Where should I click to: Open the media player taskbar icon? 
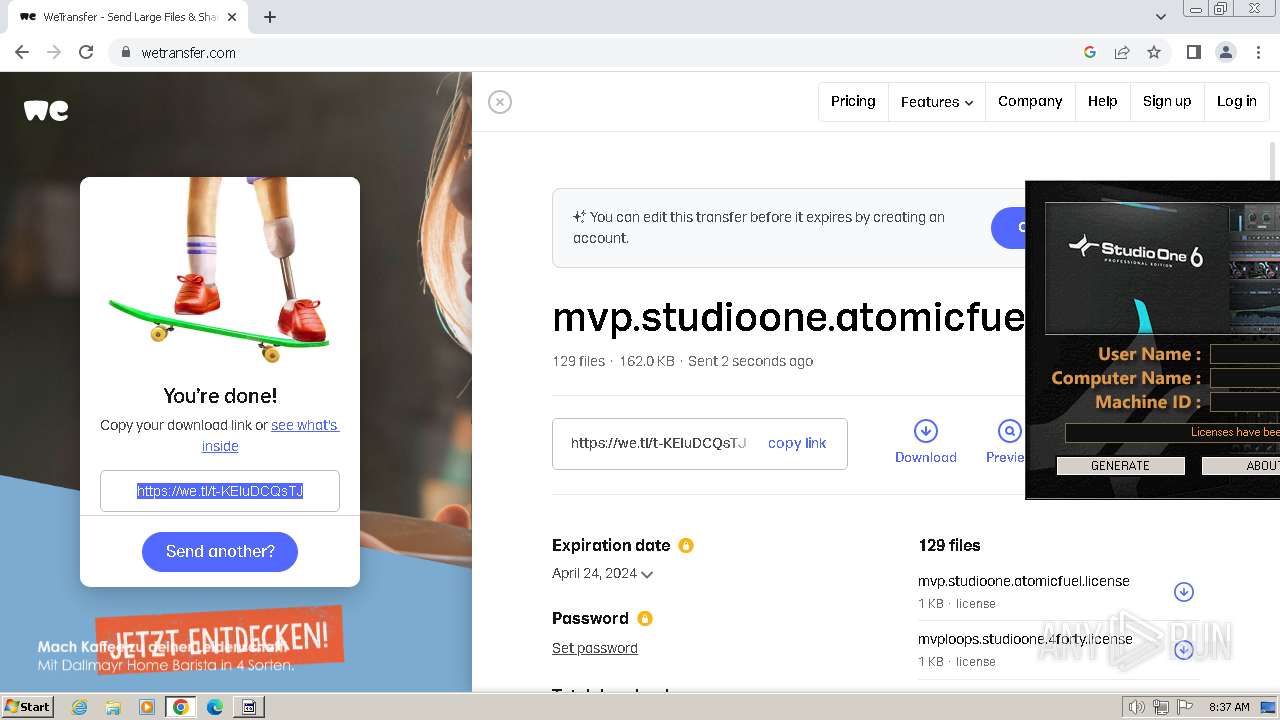[x=147, y=707]
